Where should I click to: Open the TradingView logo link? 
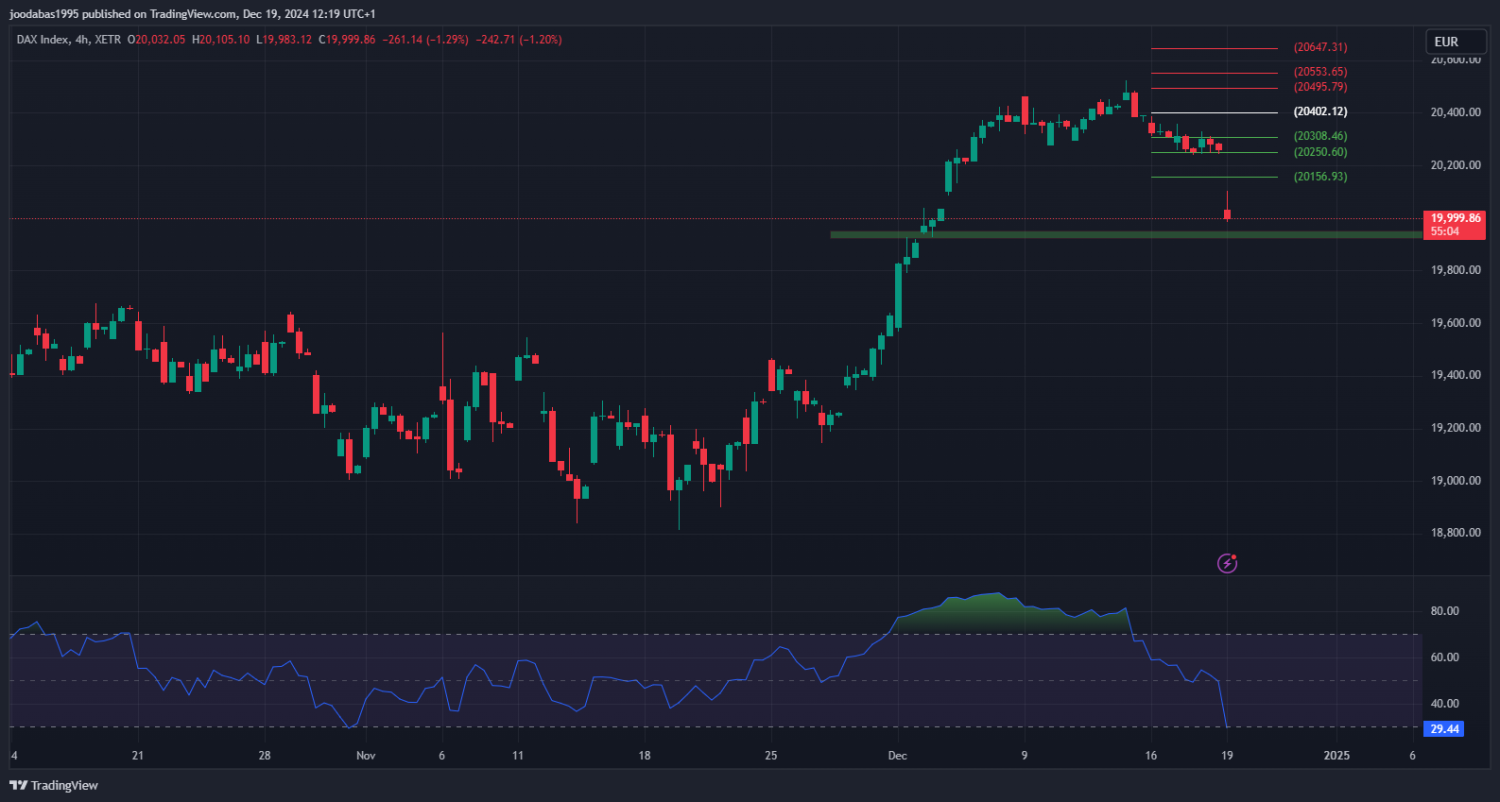click(x=54, y=785)
